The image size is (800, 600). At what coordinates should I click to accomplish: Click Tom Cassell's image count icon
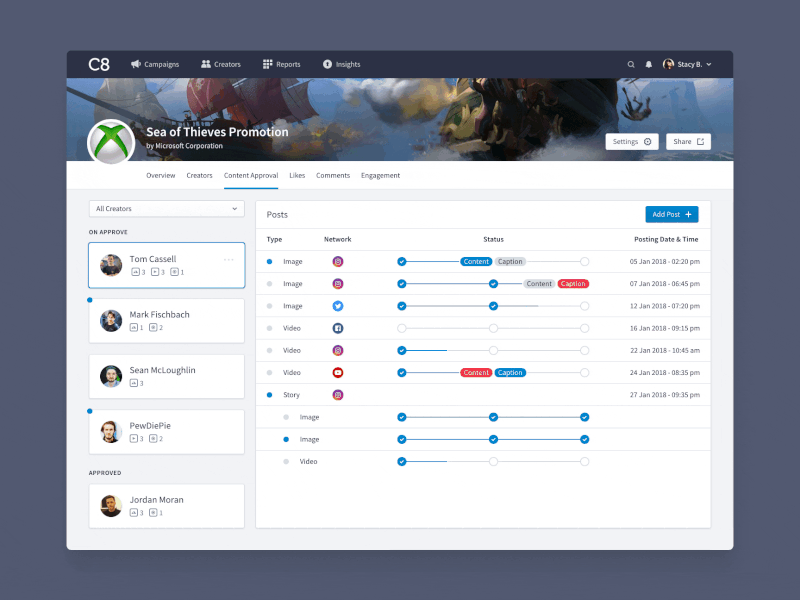click(135, 272)
